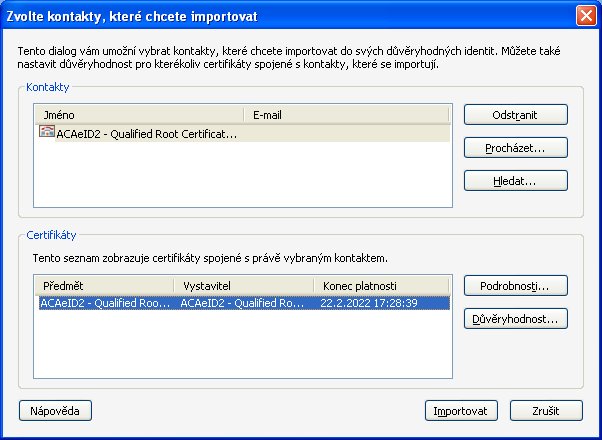
Task: Open Podrobnosti... certificate details
Action: [x=516, y=286]
